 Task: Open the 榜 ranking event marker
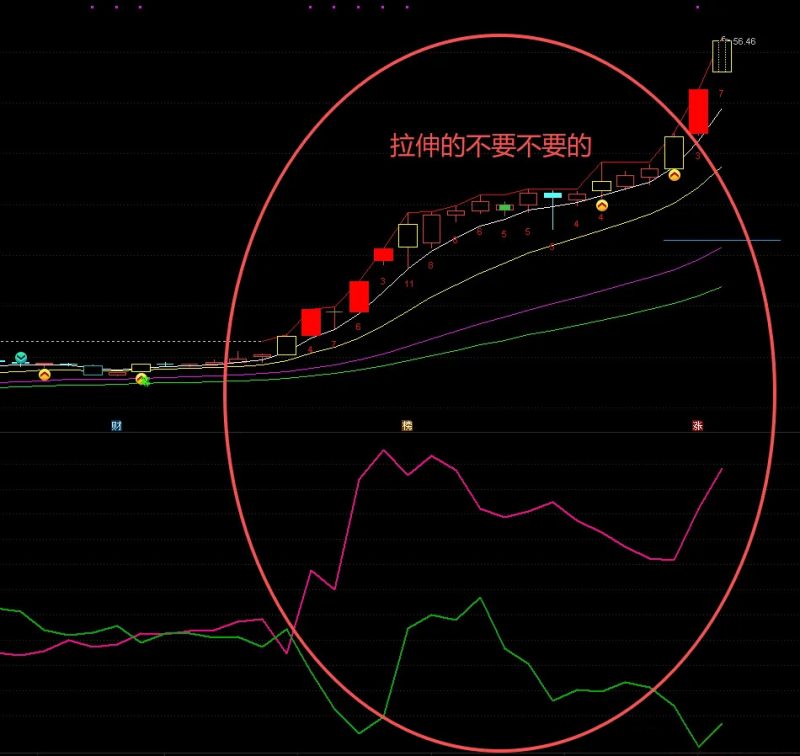(x=407, y=426)
